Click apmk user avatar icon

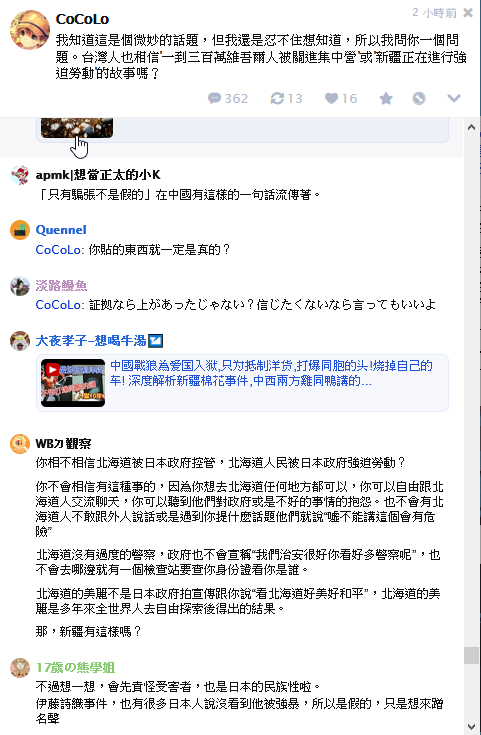20,175
